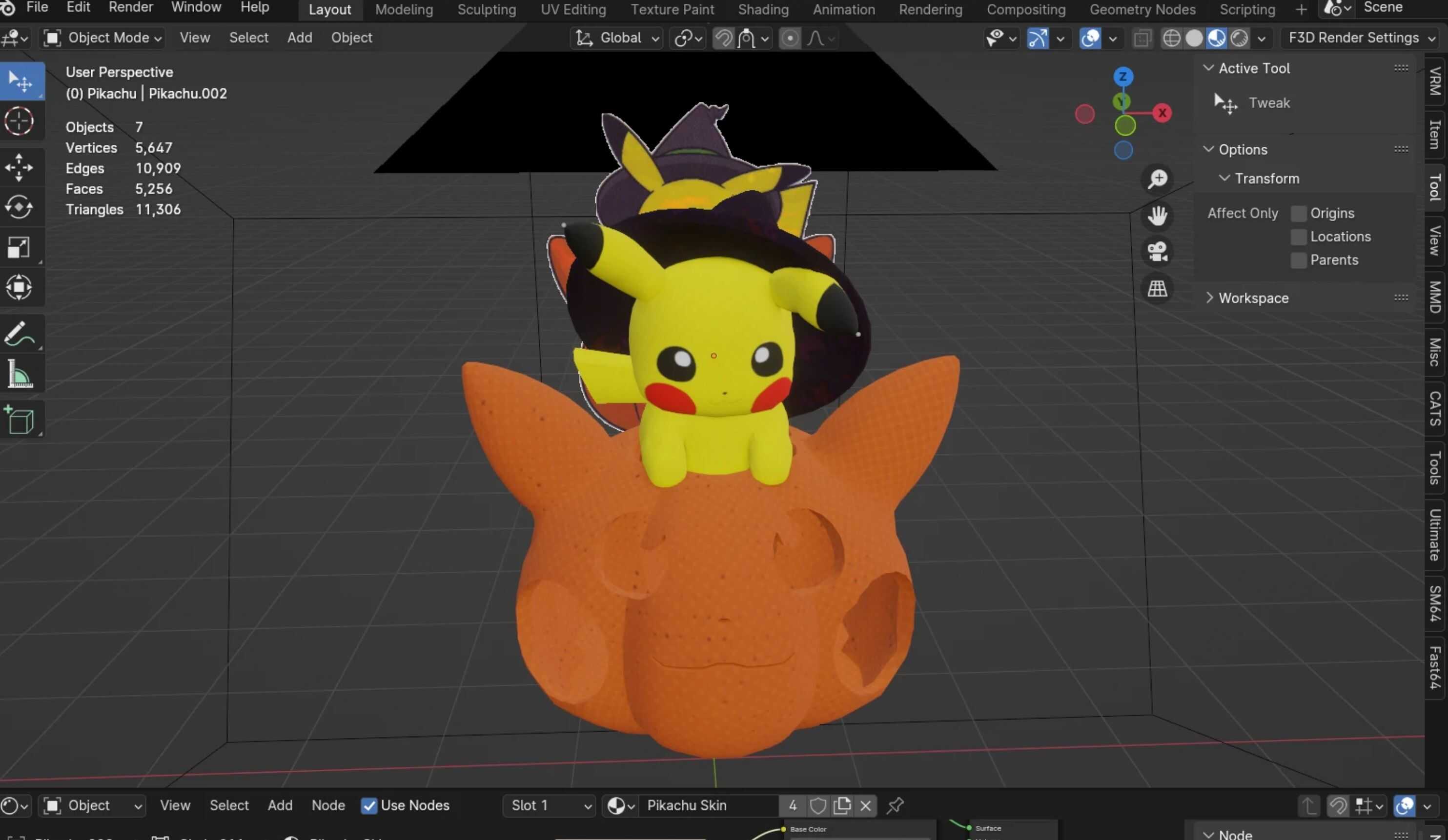Screen dimensions: 1448x840
Task: Toggle camera view with camera icon
Action: tap(1157, 252)
